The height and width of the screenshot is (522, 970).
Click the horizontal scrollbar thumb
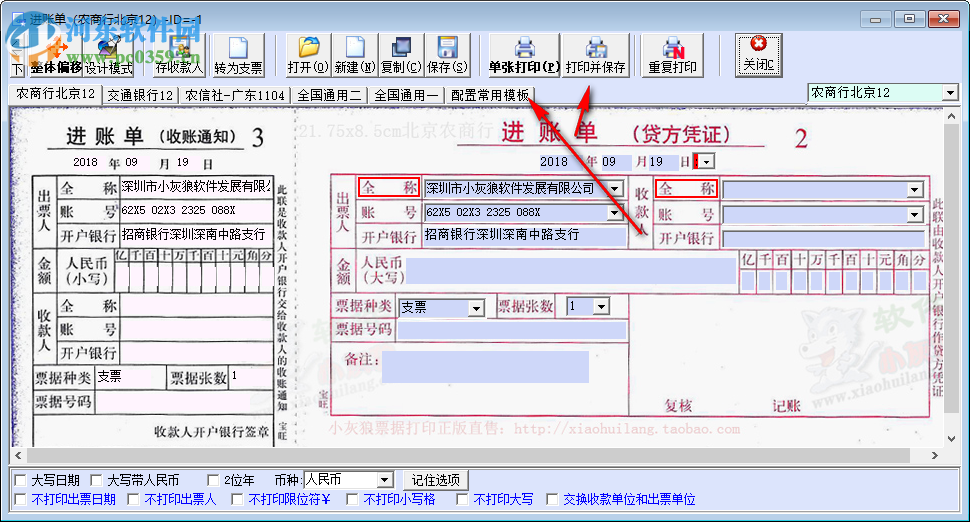[467, 455]
